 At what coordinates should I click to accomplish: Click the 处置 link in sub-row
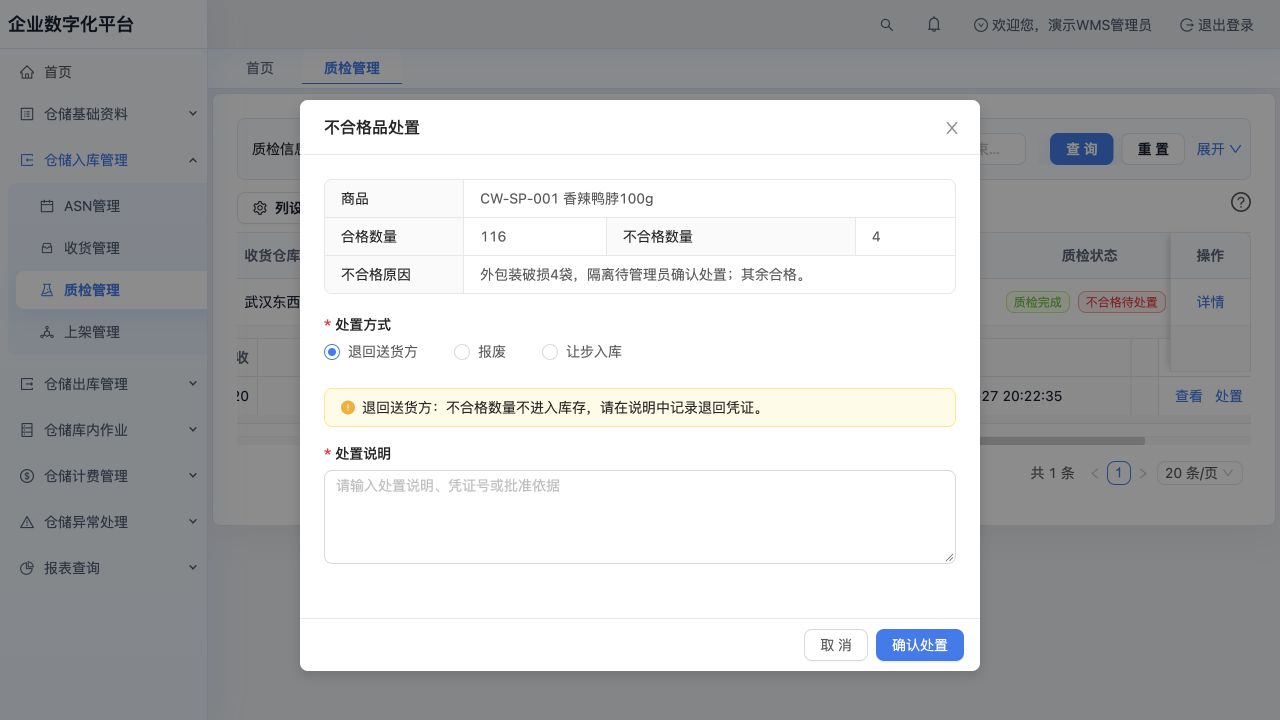[1229, 396]
